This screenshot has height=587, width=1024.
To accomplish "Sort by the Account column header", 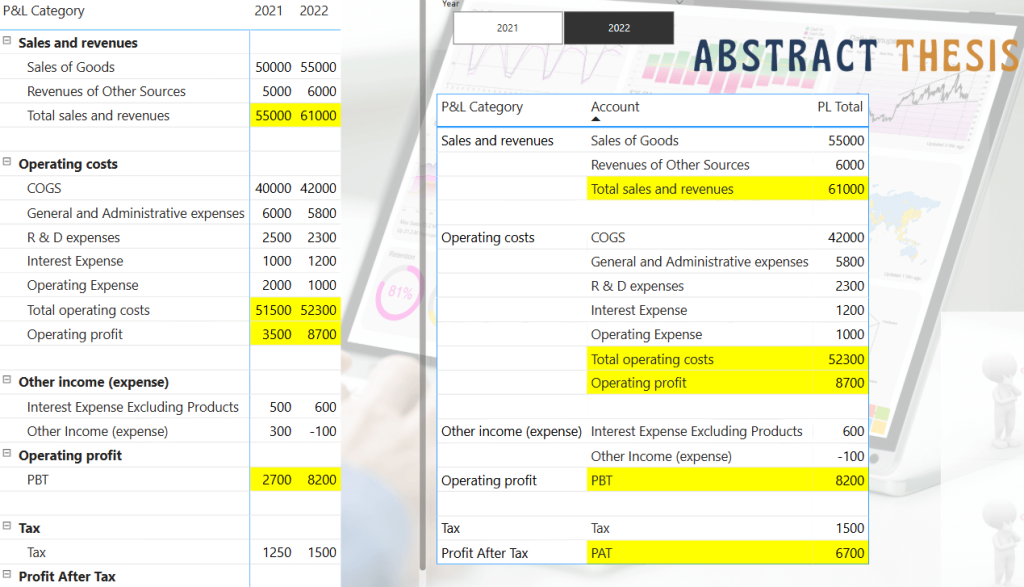I will tap(615, 107).
